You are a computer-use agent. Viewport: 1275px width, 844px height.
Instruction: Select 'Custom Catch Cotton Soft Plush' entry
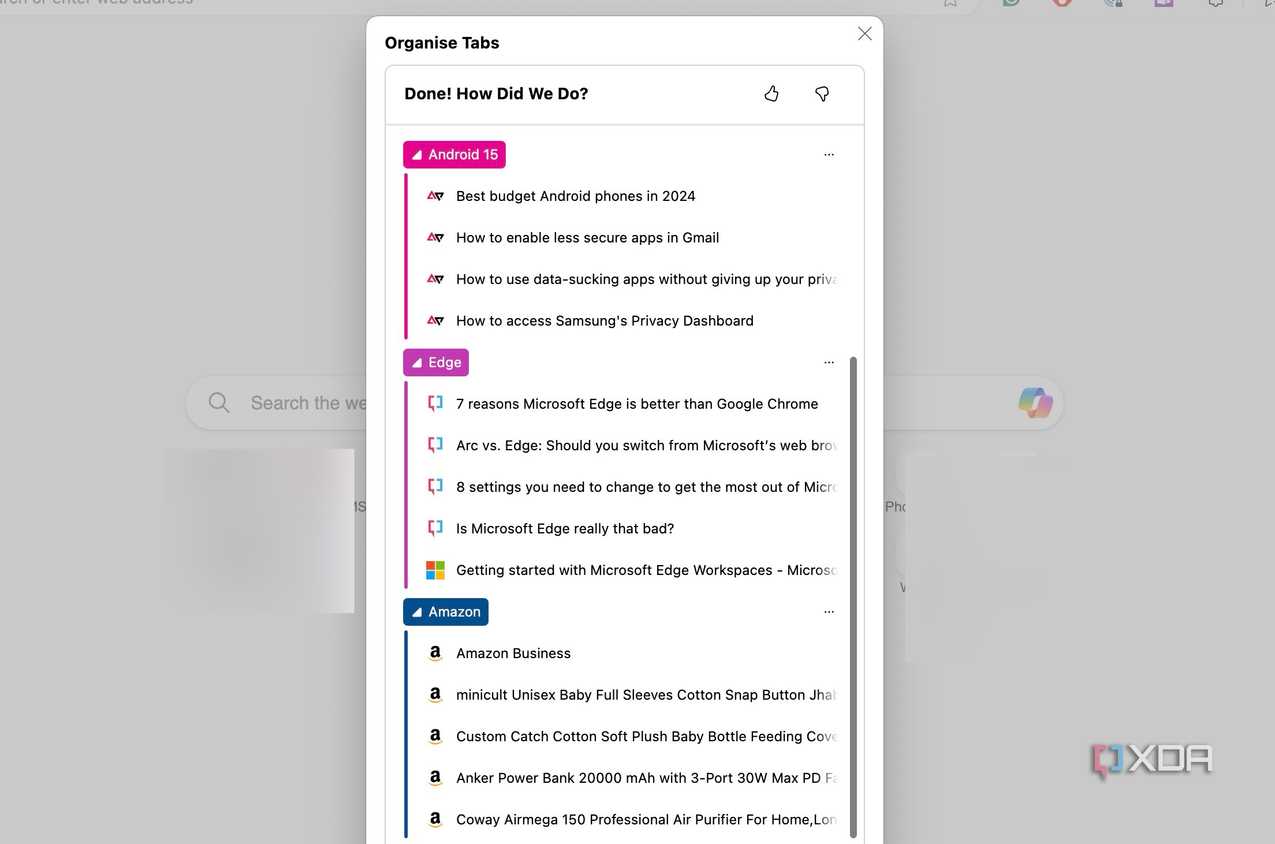tap(646, 736)
